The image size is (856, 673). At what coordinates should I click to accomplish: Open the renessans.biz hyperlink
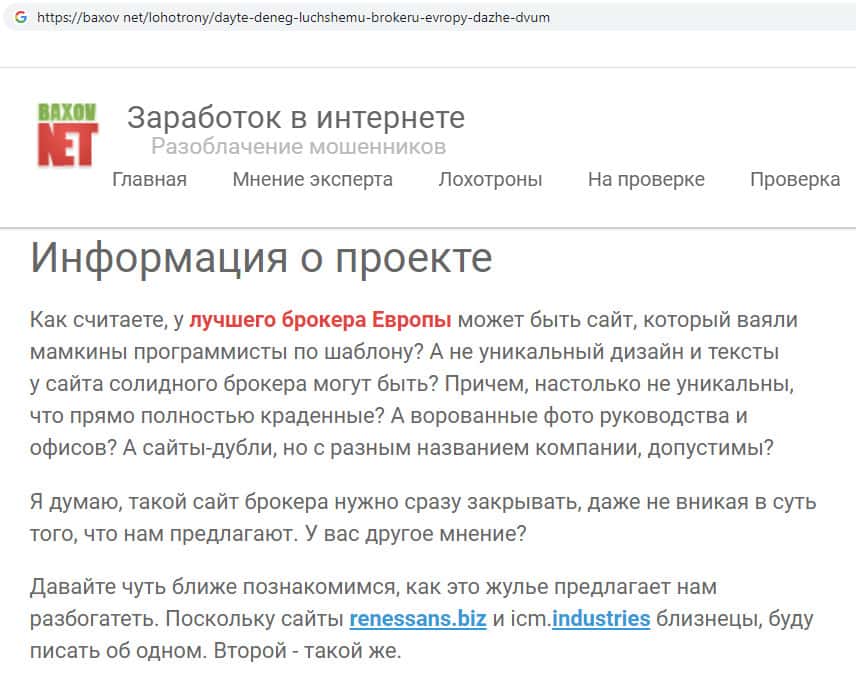coord(417,619)
